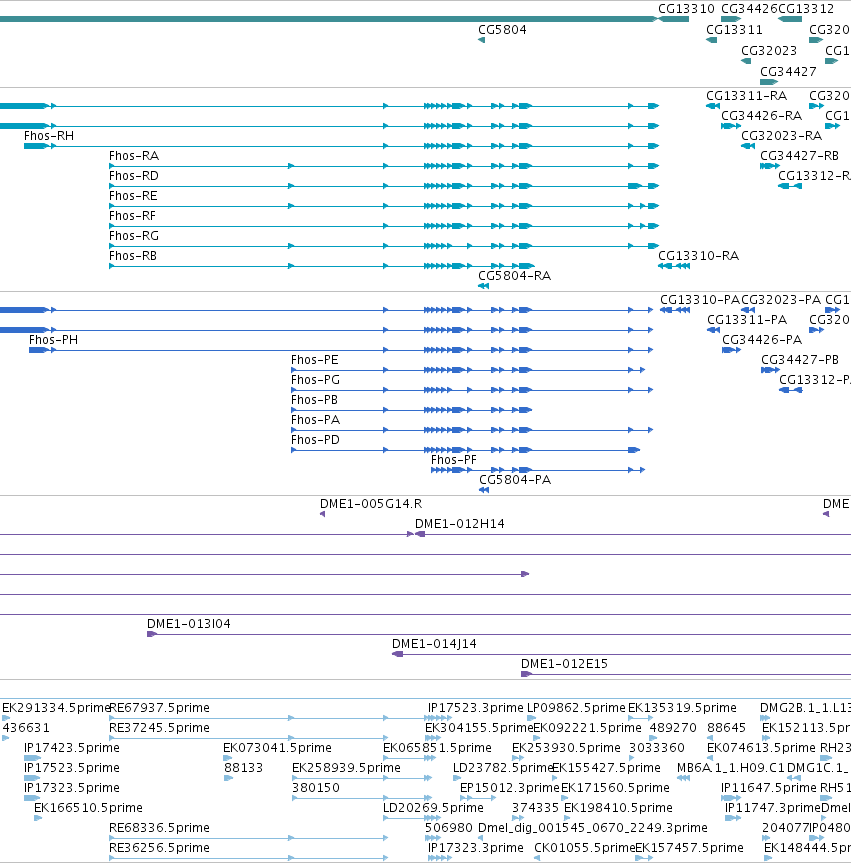
Task: Select the EK135319.5prime EST label
Action: point(682,708)
